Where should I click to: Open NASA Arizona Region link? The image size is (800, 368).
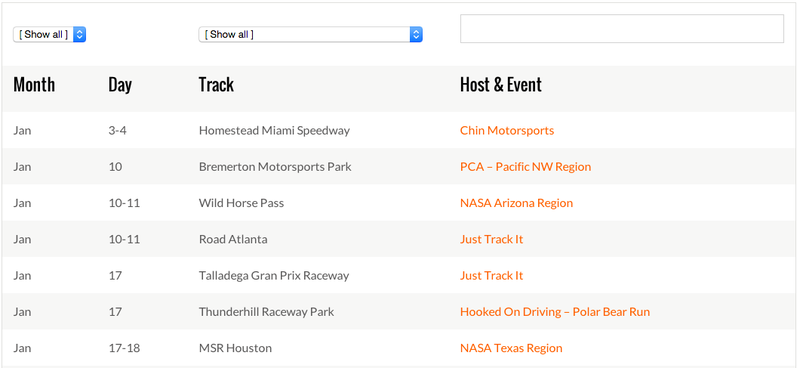pyautogui.click(x=516, y=203)
